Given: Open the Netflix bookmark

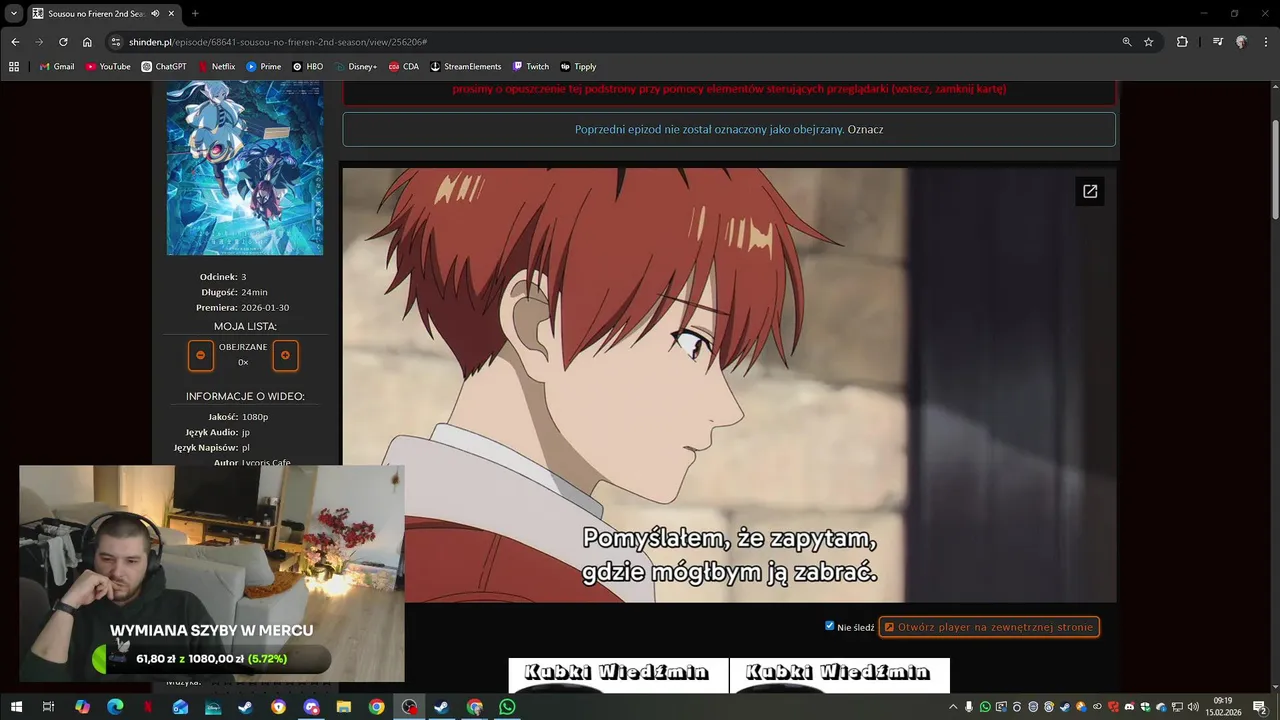Looking at the screenshot, I should coord(217,67).
